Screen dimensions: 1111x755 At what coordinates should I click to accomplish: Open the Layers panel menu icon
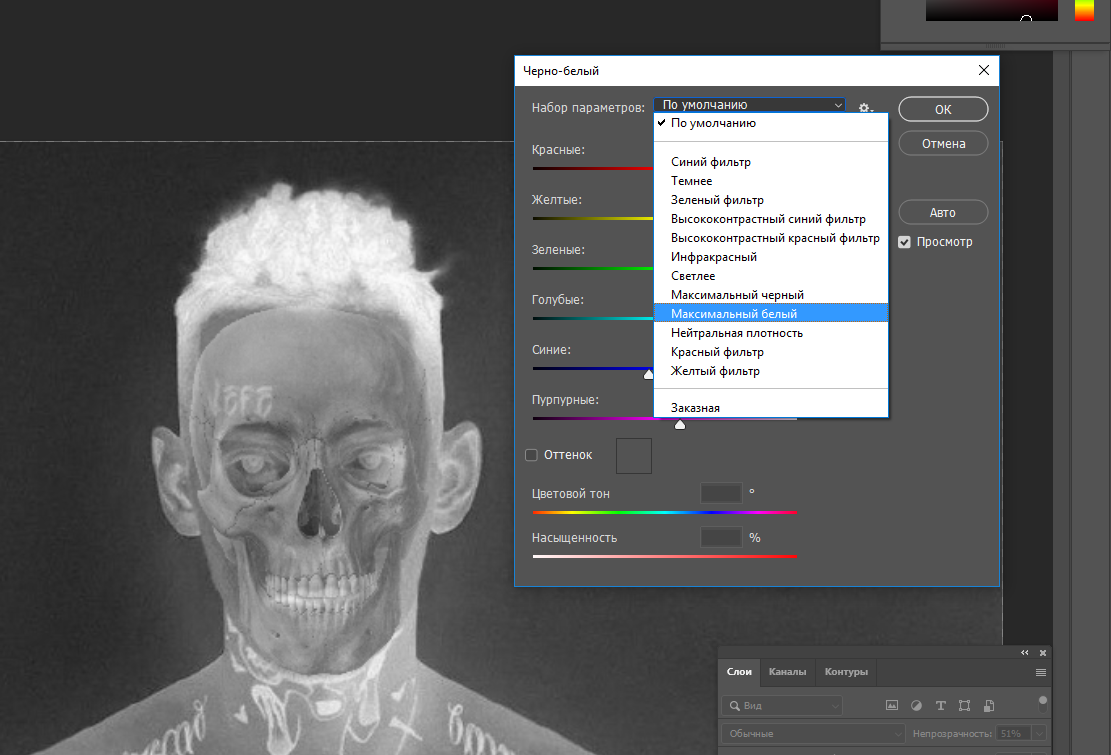click(1041, 672)
